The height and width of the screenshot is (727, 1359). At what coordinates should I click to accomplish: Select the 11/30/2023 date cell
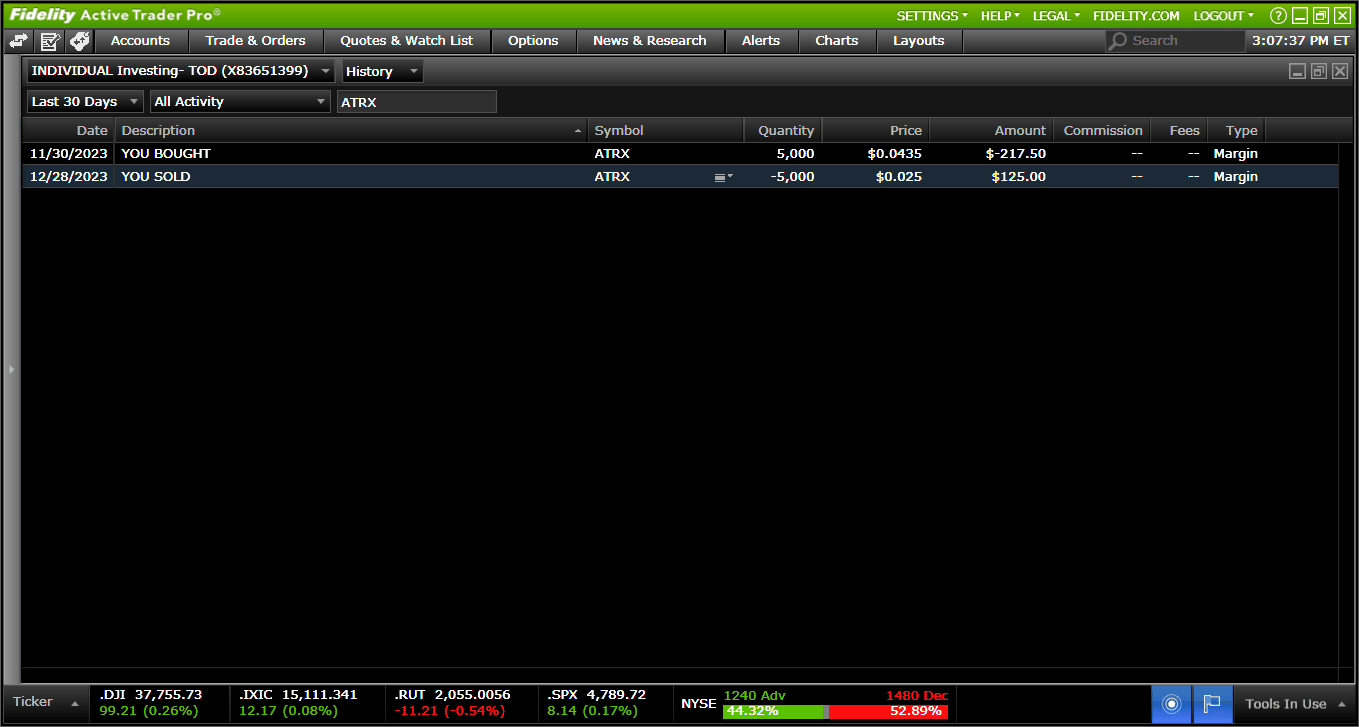tap(69, 154)
